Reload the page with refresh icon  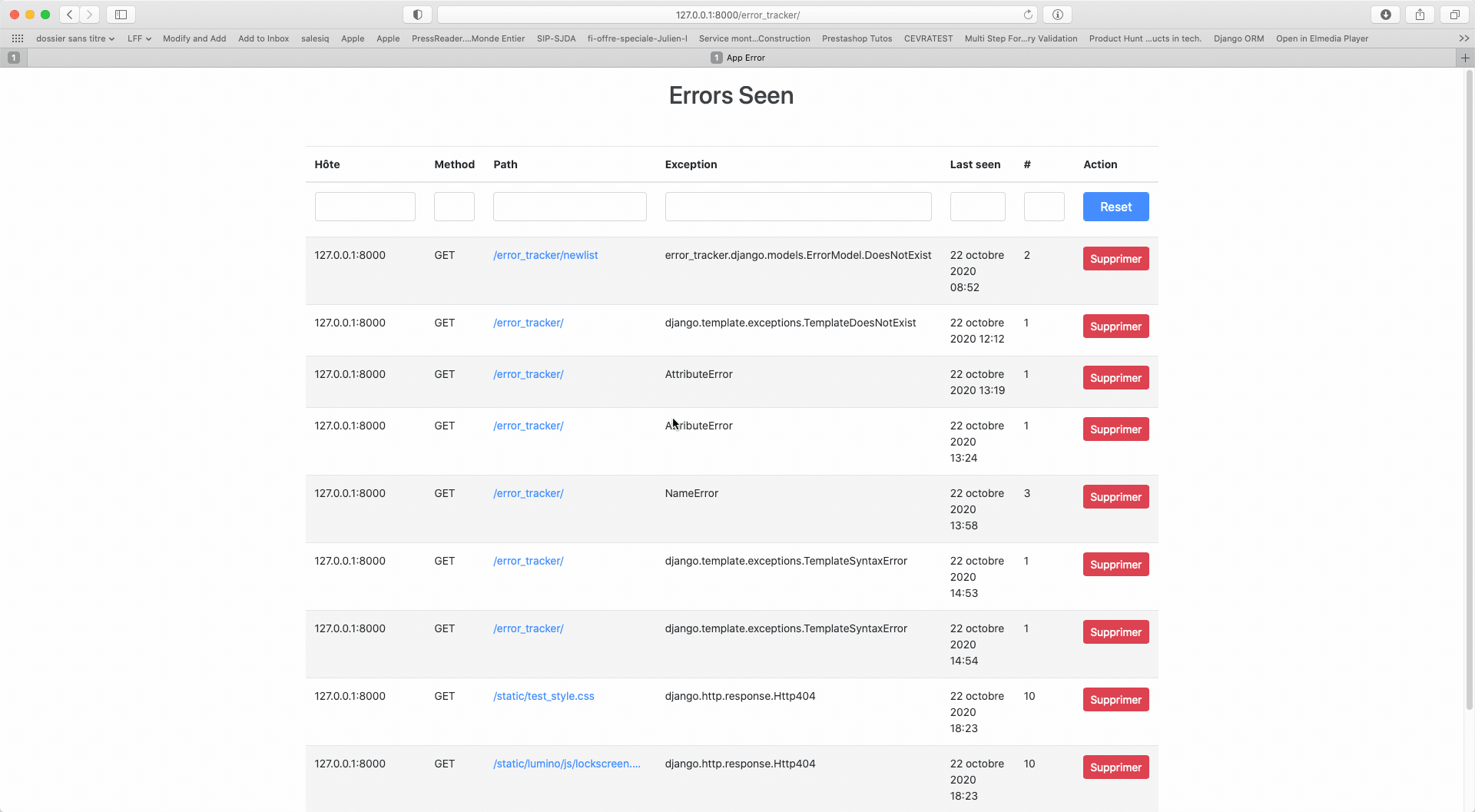[1028, 15]
